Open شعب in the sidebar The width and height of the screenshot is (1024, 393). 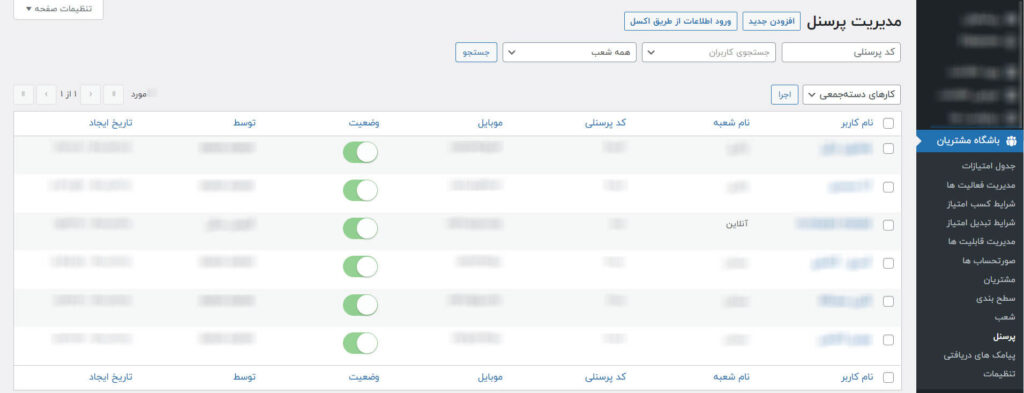point(1006,318)
